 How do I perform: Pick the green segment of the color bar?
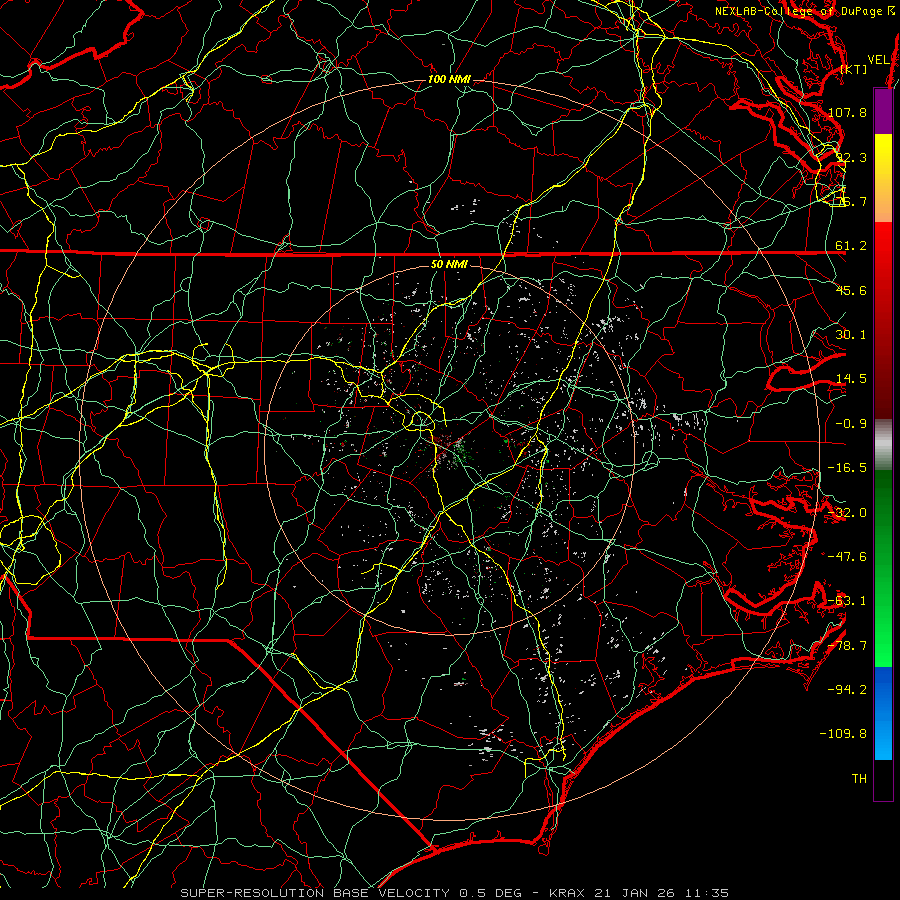(883, 568)
